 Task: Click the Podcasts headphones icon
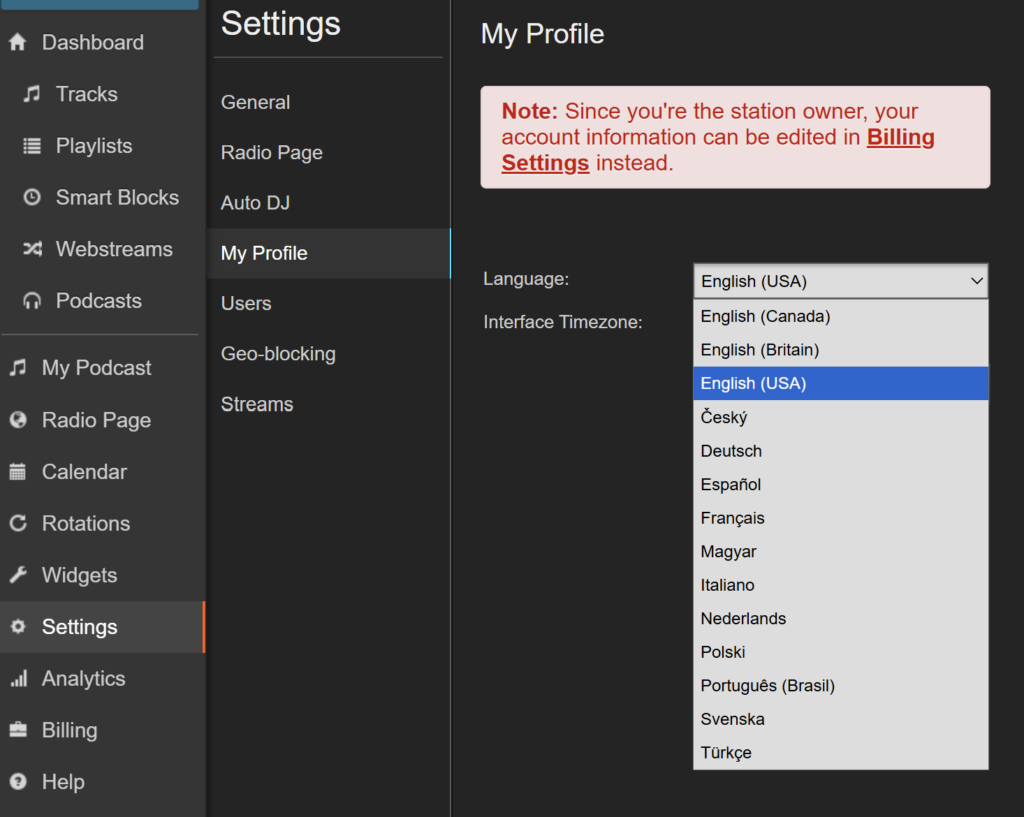(x=32, y=300)
